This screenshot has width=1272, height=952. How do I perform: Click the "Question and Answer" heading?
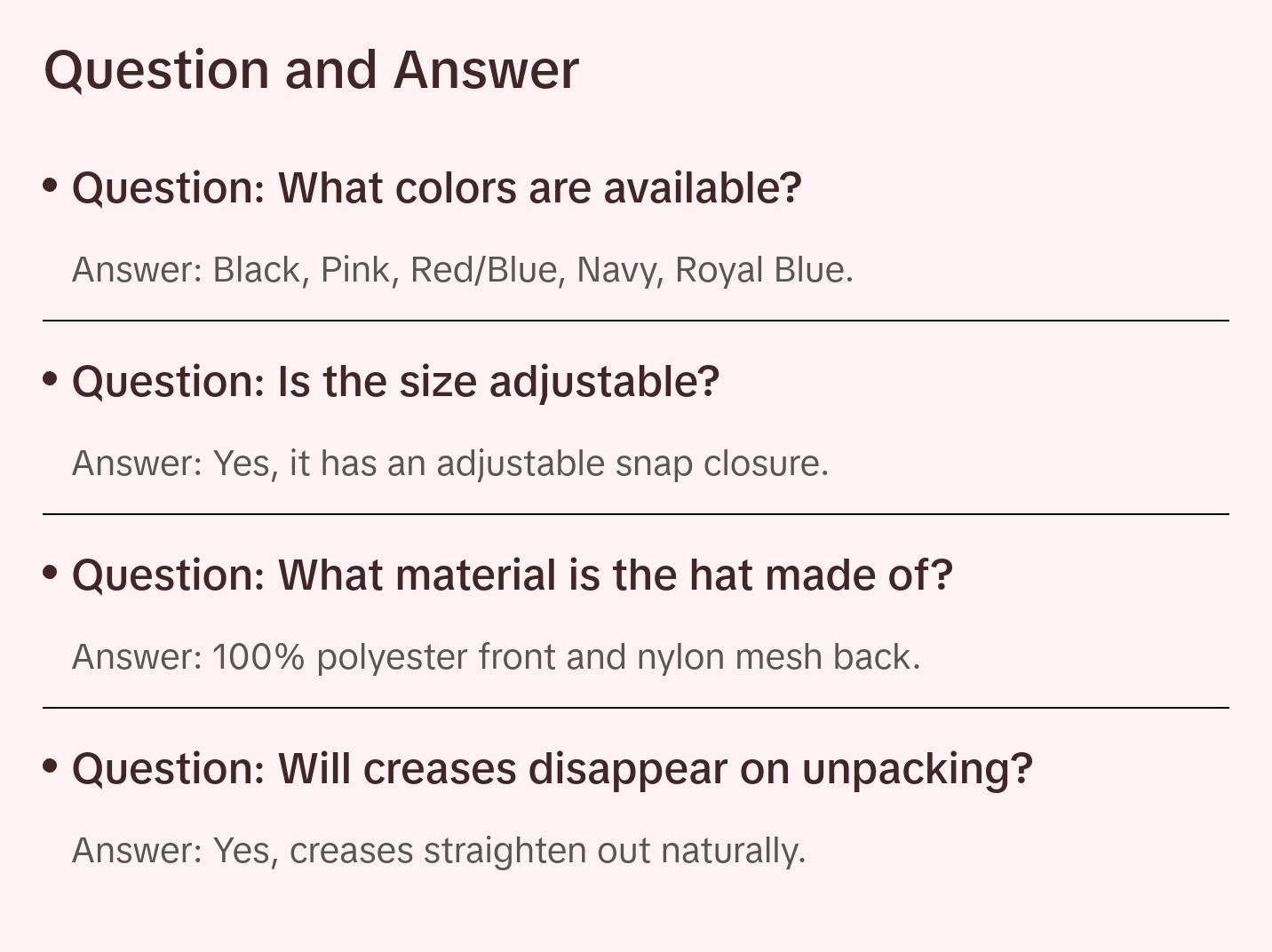pos(311,70)
